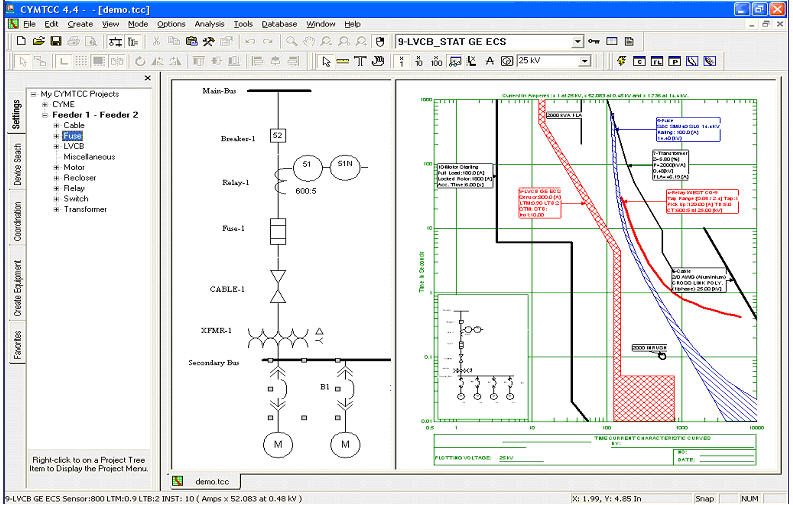Click the letter A annotation icon
The height and width of the screenshot is (505, 793).
[489, 62]
